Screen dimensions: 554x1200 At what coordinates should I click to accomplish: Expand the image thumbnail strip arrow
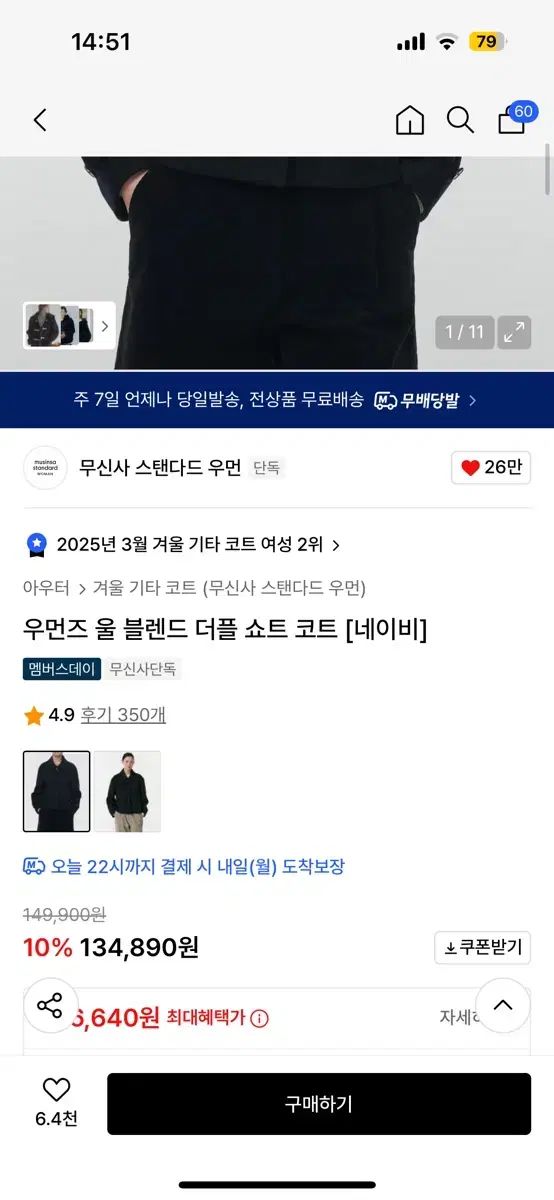tap(104, 326)
